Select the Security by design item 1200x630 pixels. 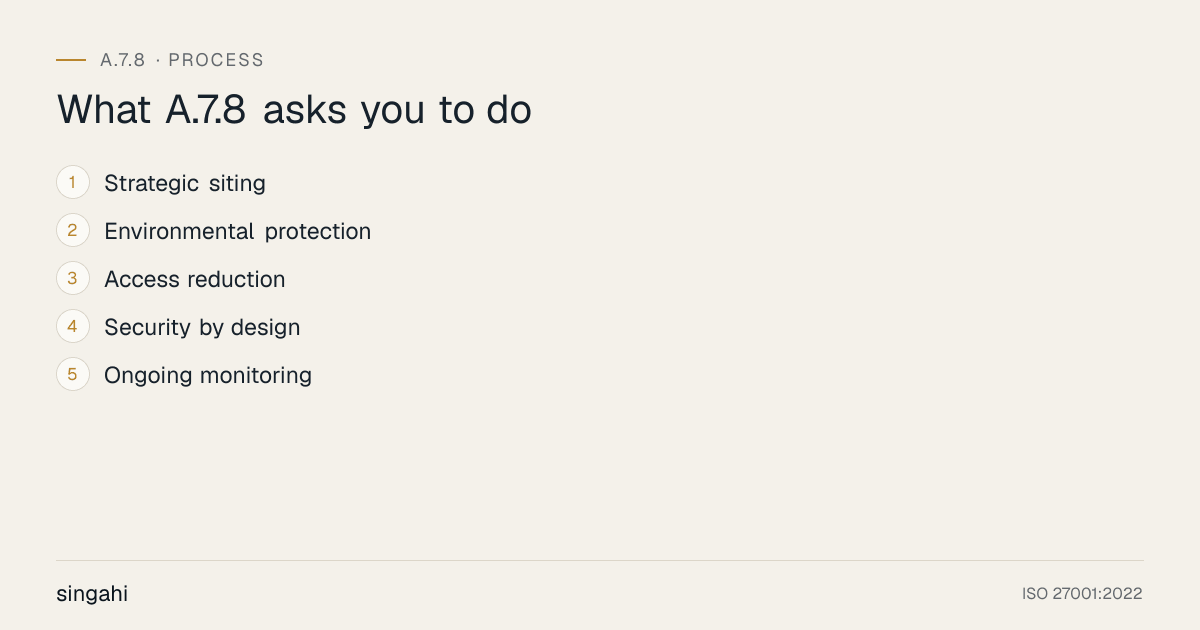point(202,327)
